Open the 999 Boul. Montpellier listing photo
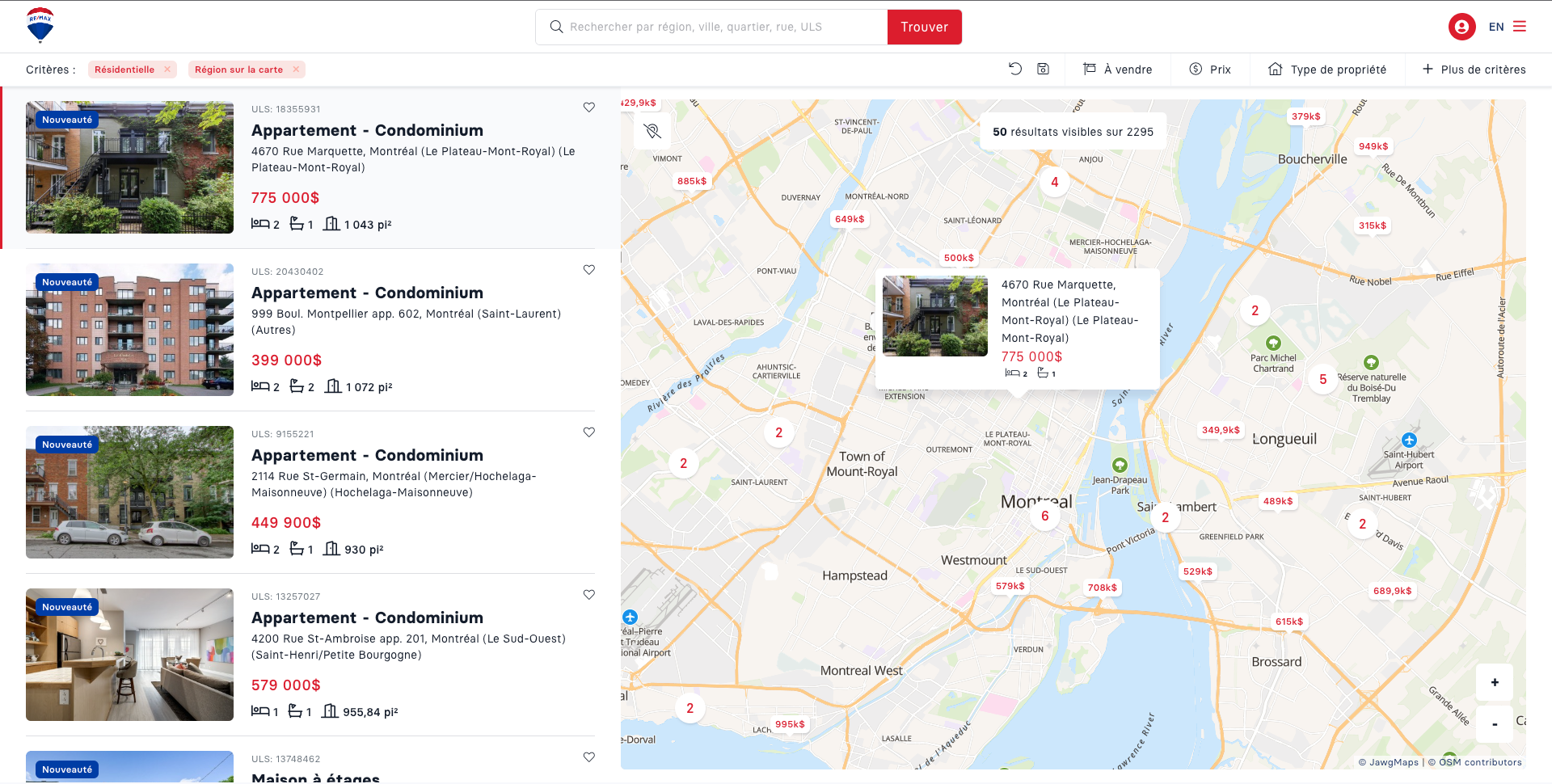Screen dimensions: 1552x784 point(129,330)
